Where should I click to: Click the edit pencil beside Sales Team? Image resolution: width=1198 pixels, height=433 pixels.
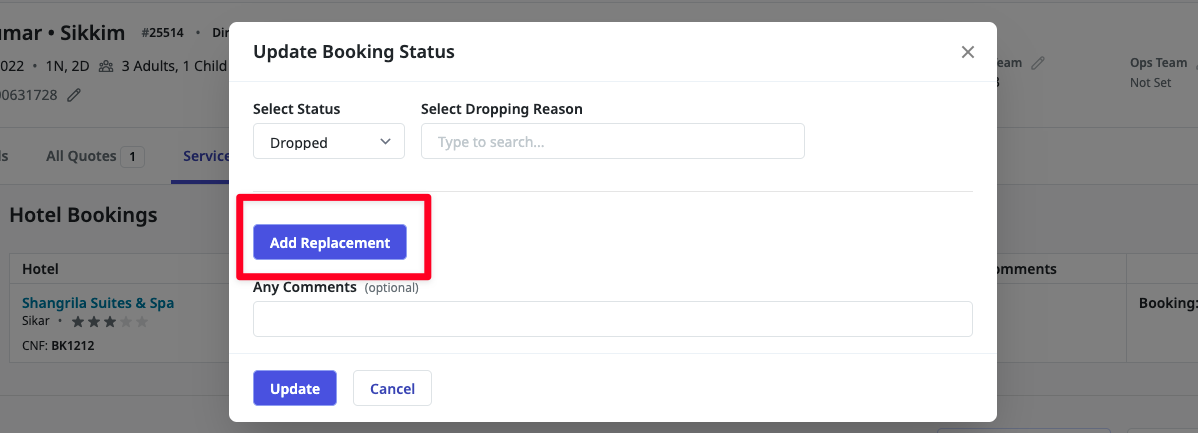(x=1038, y=63)
